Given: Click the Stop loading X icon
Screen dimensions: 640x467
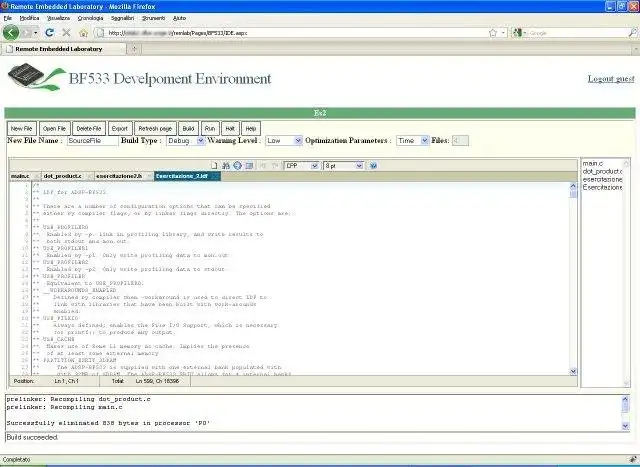Looking at the screenshot, I should [66, 33].
